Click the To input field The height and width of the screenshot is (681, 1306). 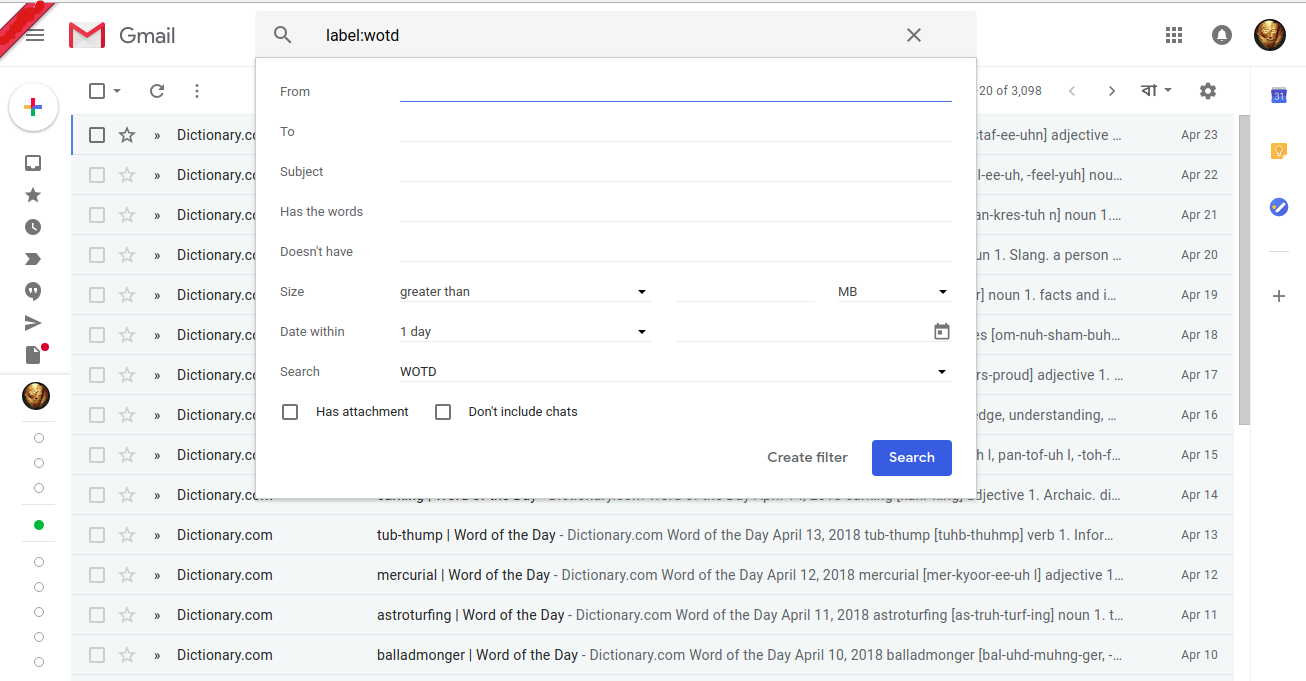click(x=675, y=131)
